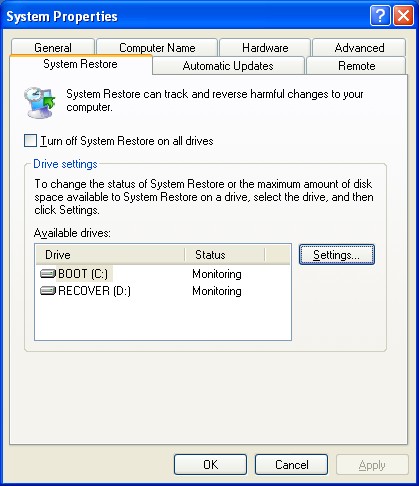
Task: Turn off System Restore on all drives
Action: coord(30,141)
